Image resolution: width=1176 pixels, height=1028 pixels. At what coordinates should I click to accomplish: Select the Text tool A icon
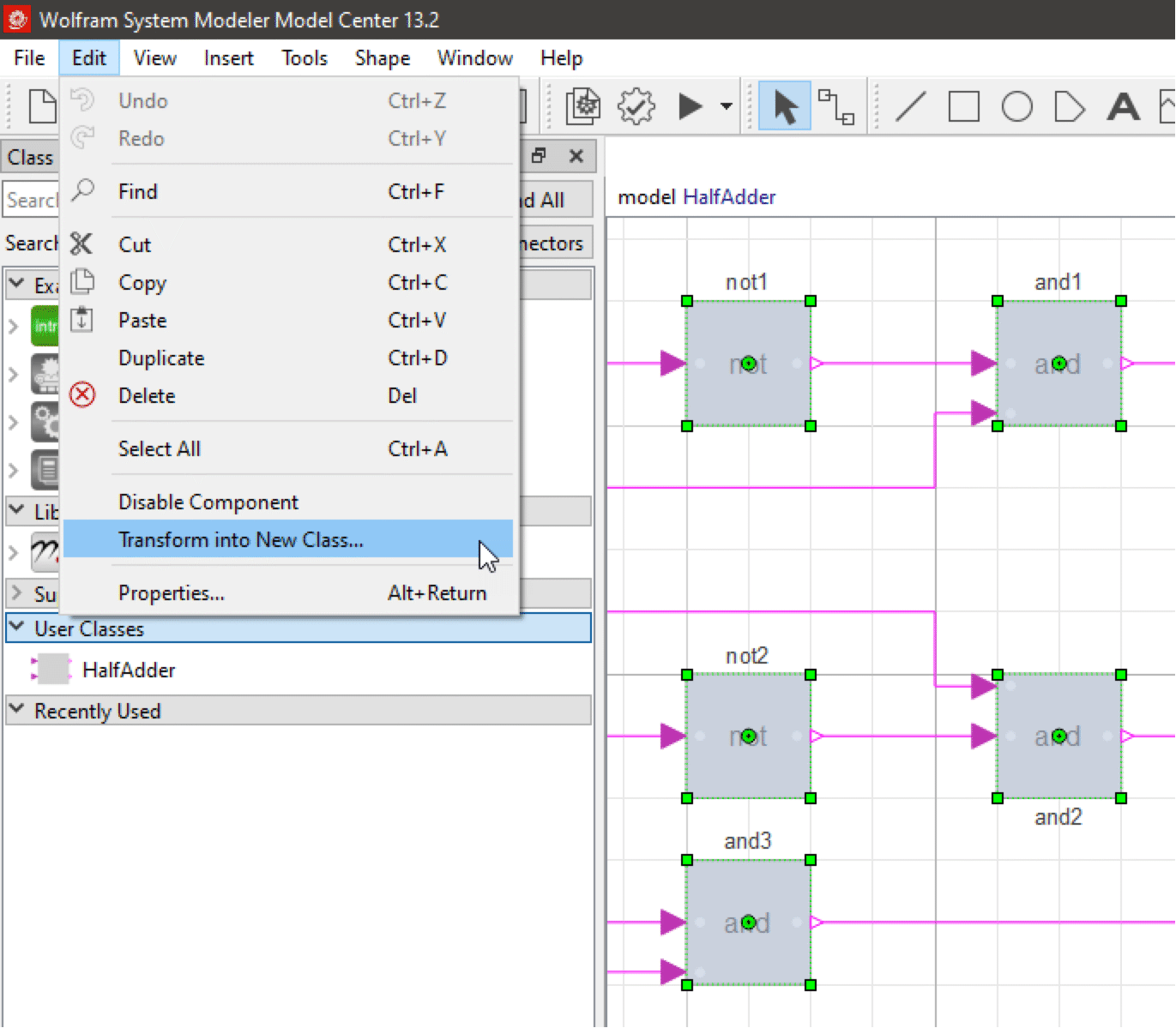1123,106
